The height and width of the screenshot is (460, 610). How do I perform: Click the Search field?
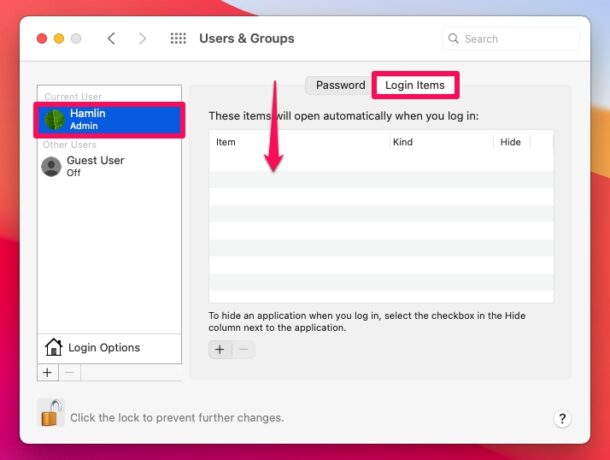pyautogui.click(x=510, y=39)
